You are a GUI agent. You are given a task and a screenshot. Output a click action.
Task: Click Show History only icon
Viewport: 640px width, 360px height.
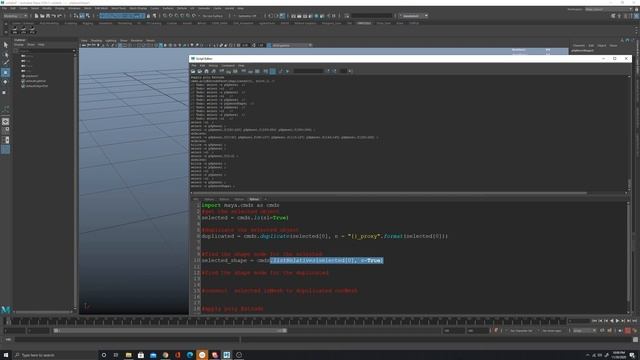point(244,71)
